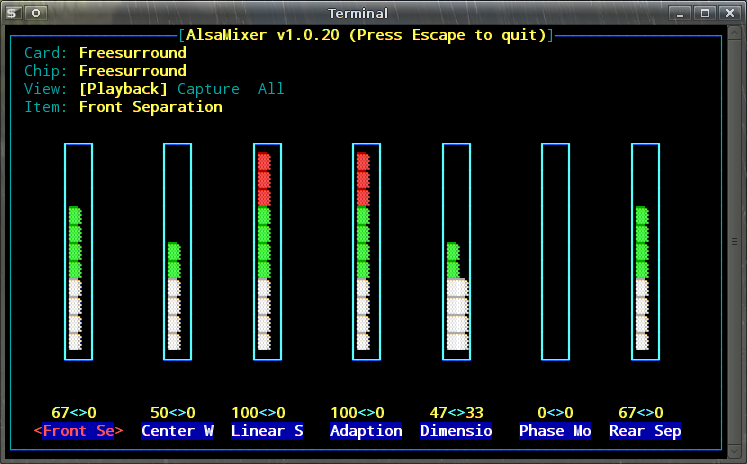Screen dimensions: 747x464
Task: Select the Adaption channel label
Action: point(366,431)
